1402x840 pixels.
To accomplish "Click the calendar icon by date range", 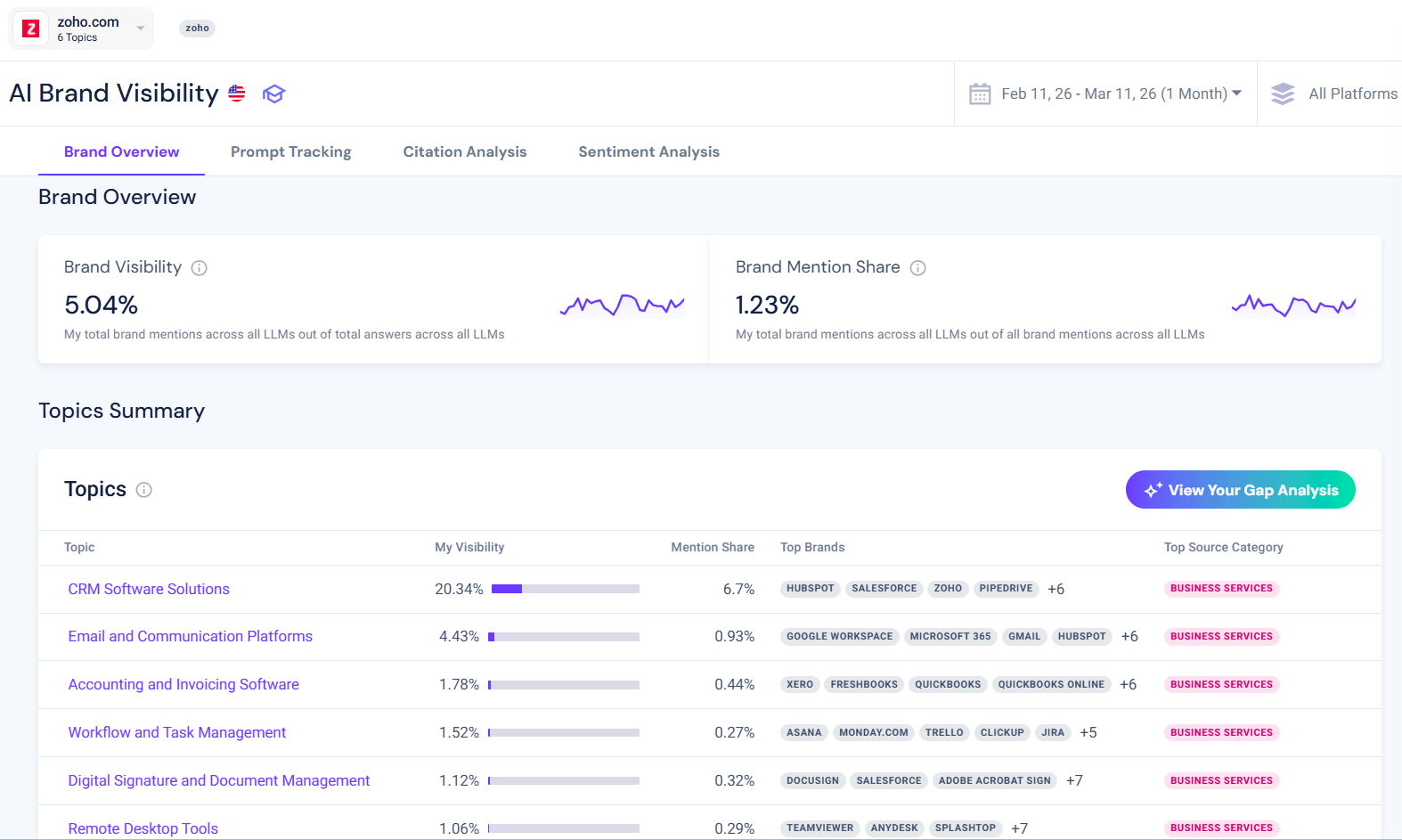I will [980, 94].
